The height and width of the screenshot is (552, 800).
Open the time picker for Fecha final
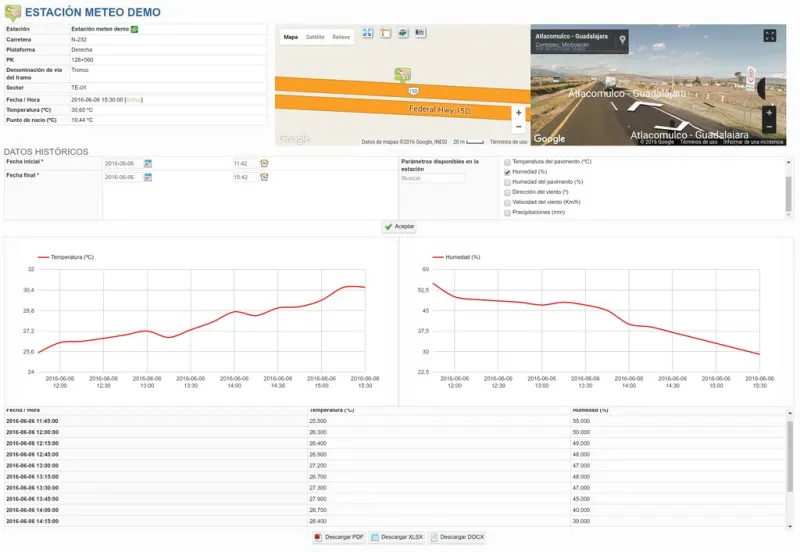pos(264,178)
